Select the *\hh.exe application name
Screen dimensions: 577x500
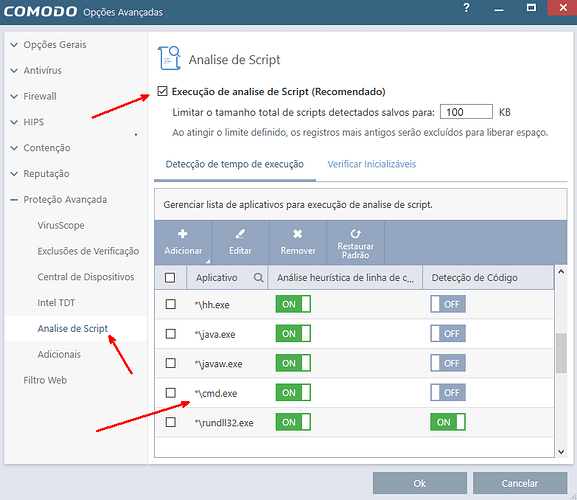(212, 305)
